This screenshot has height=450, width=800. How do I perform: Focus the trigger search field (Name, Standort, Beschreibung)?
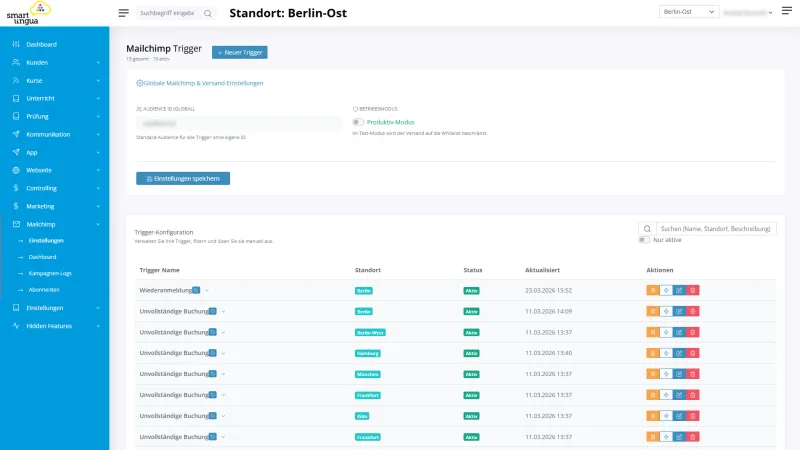715,229
